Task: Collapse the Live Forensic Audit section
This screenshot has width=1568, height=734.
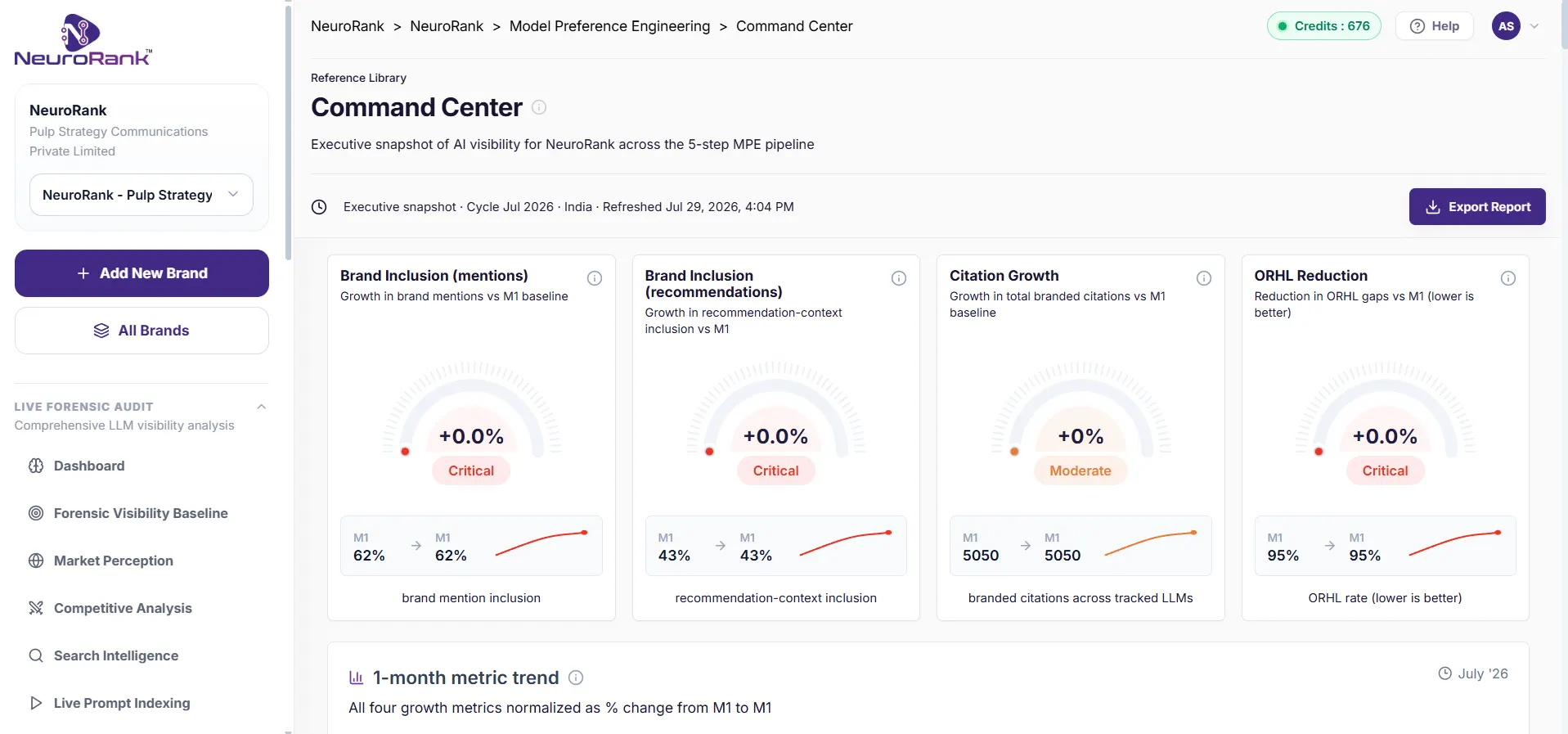Action: (262, 407)
